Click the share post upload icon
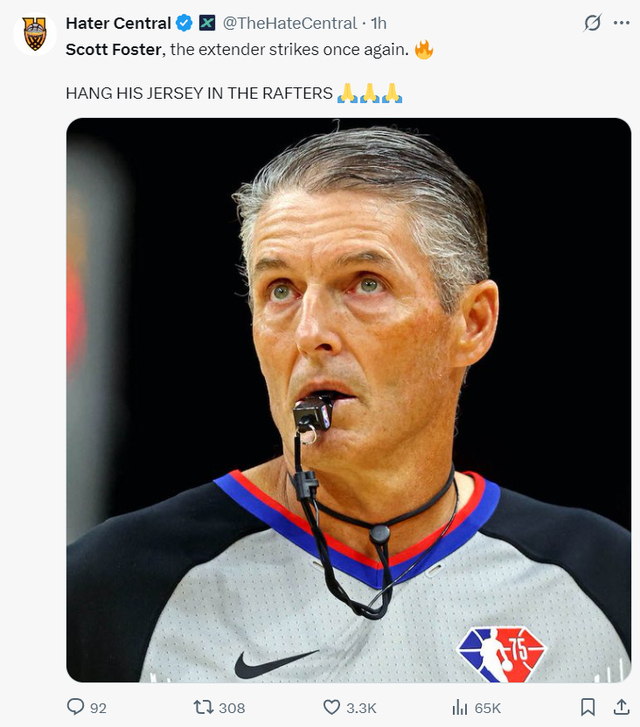Screen dimensions: 640x727 620,707
